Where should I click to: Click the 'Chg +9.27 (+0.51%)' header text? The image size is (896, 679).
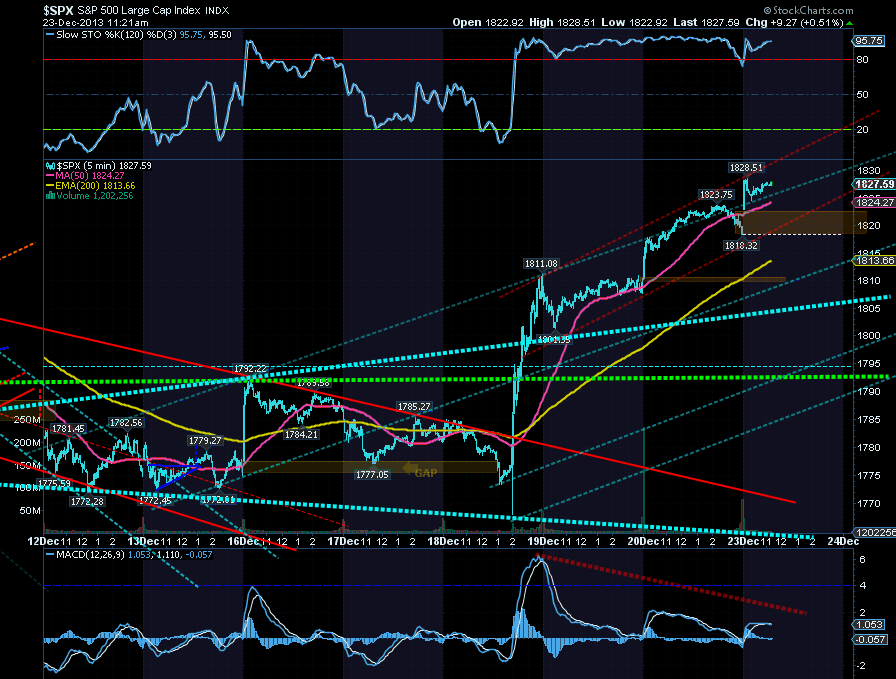point(794,22)
